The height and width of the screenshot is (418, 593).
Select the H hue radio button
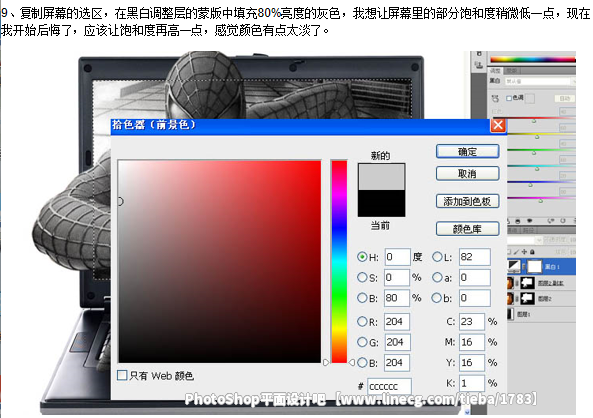362,257
